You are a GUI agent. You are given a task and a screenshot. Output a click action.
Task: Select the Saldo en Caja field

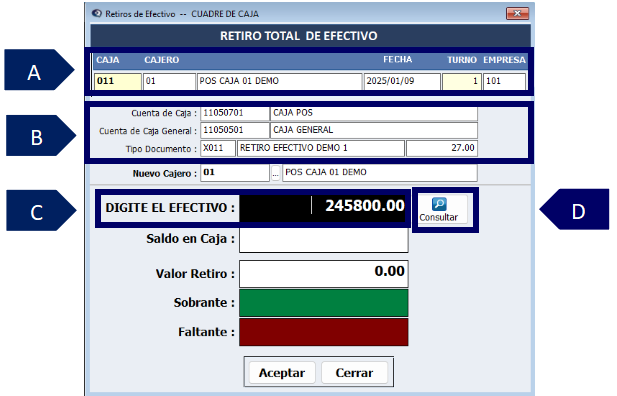(x=323, y=240)
